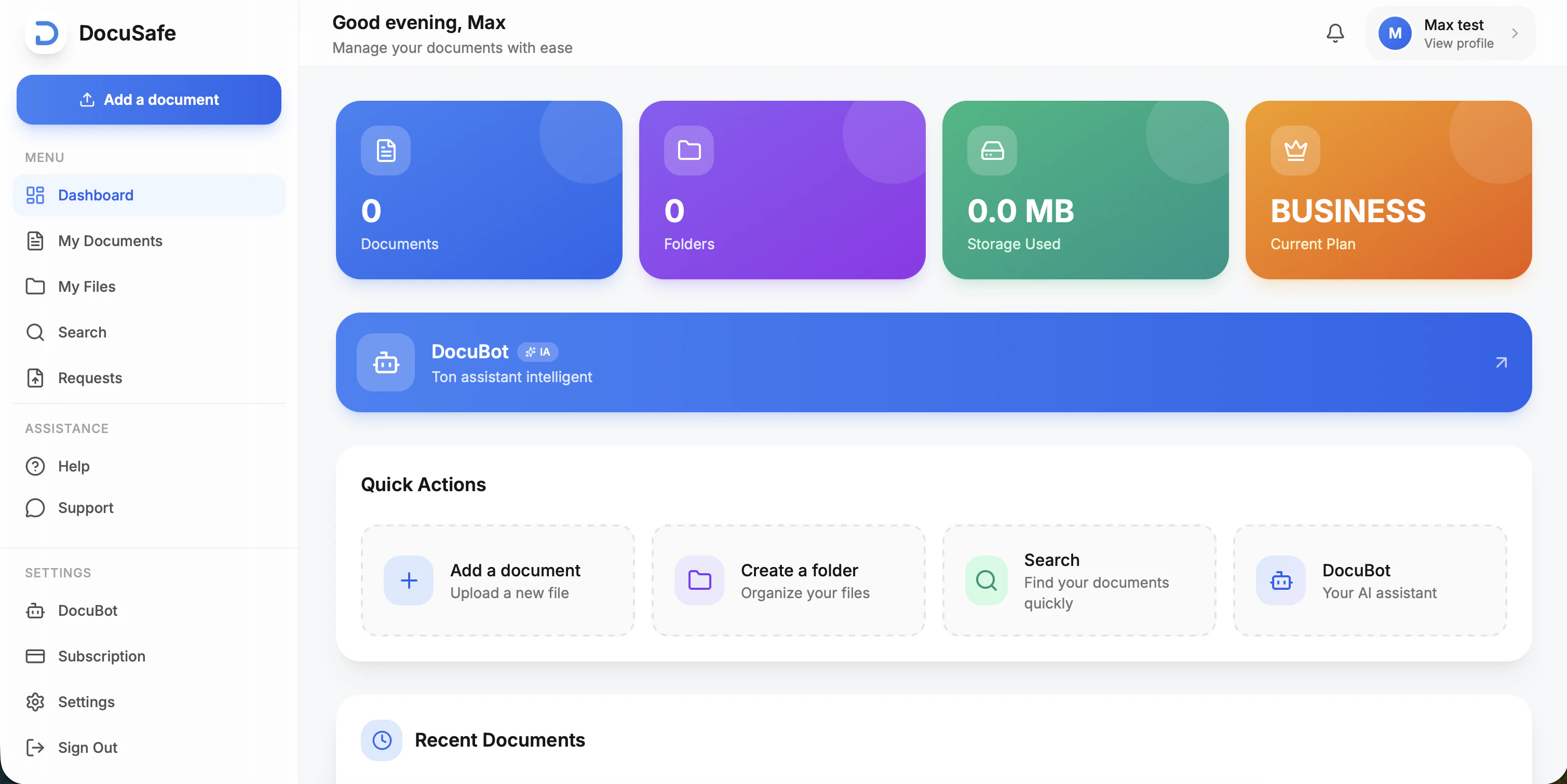Expand the Max test profile chevron
Viewport: 1567px width, 784px height.
pyautogui.click(x=1515, y=33)
